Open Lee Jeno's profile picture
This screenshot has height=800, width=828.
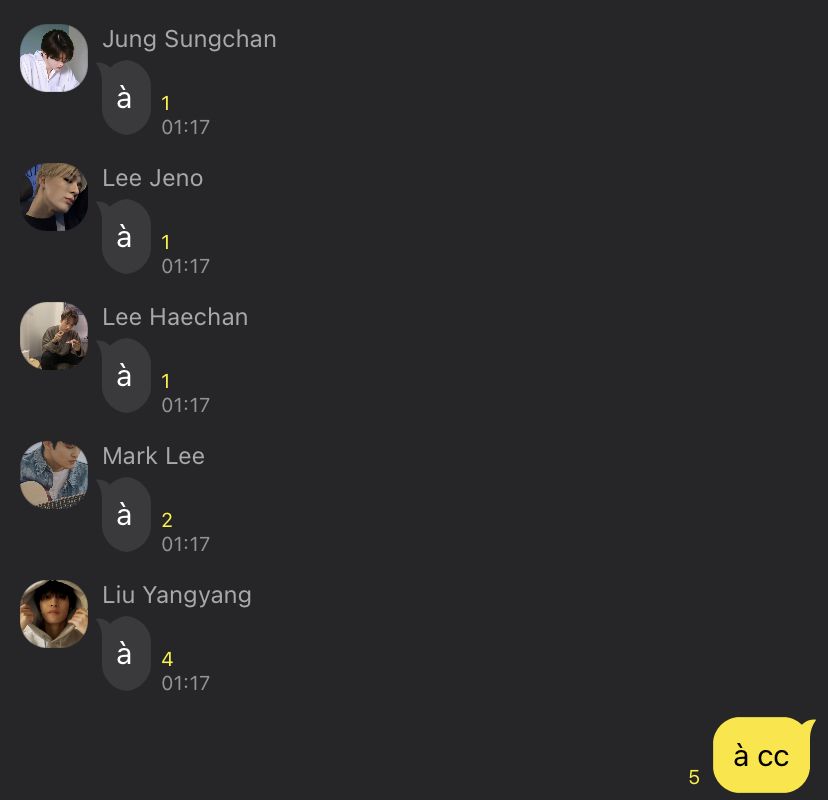[x=54, y=197]
